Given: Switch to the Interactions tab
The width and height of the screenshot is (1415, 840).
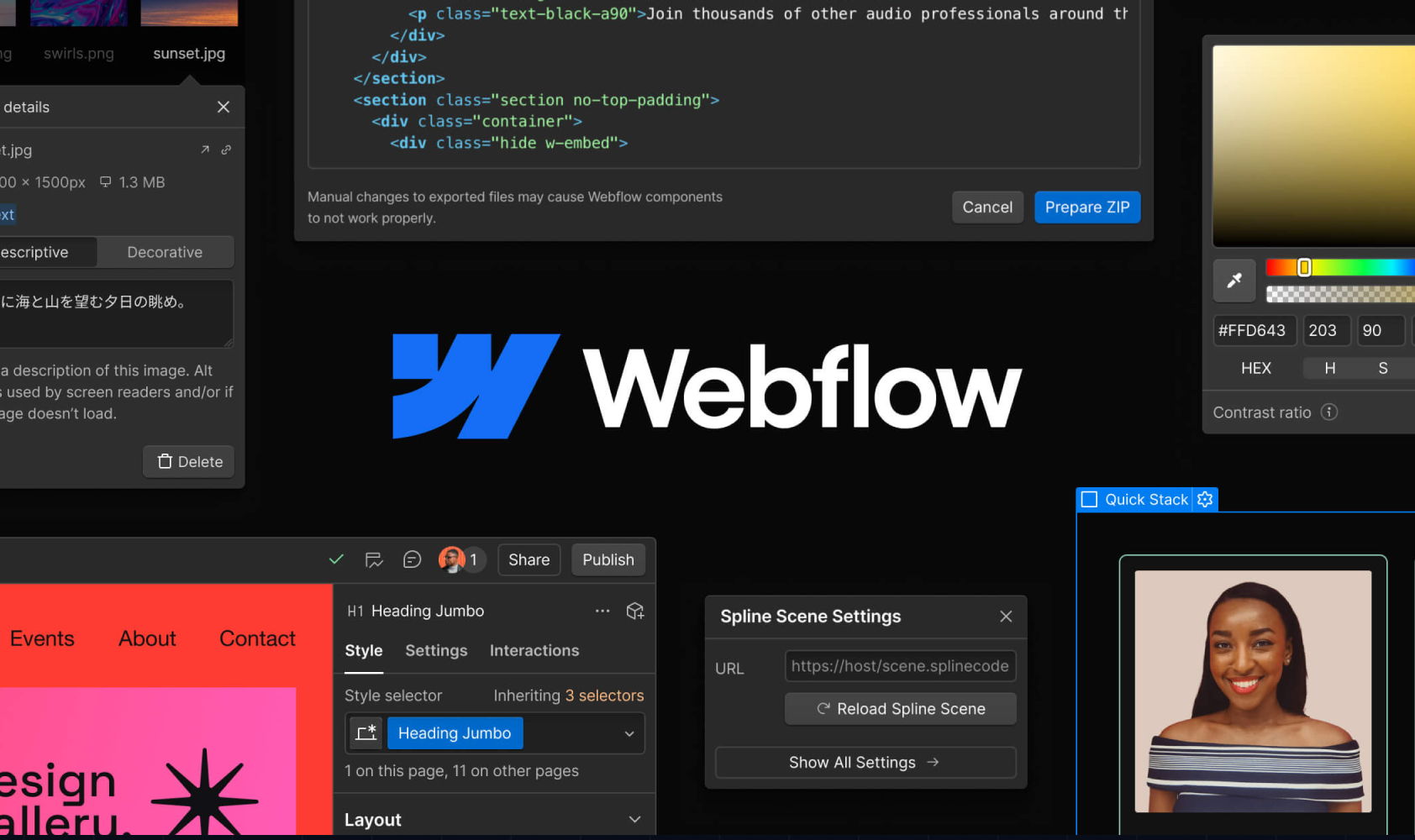Looking at the screenshot, I should click(534, 651).
